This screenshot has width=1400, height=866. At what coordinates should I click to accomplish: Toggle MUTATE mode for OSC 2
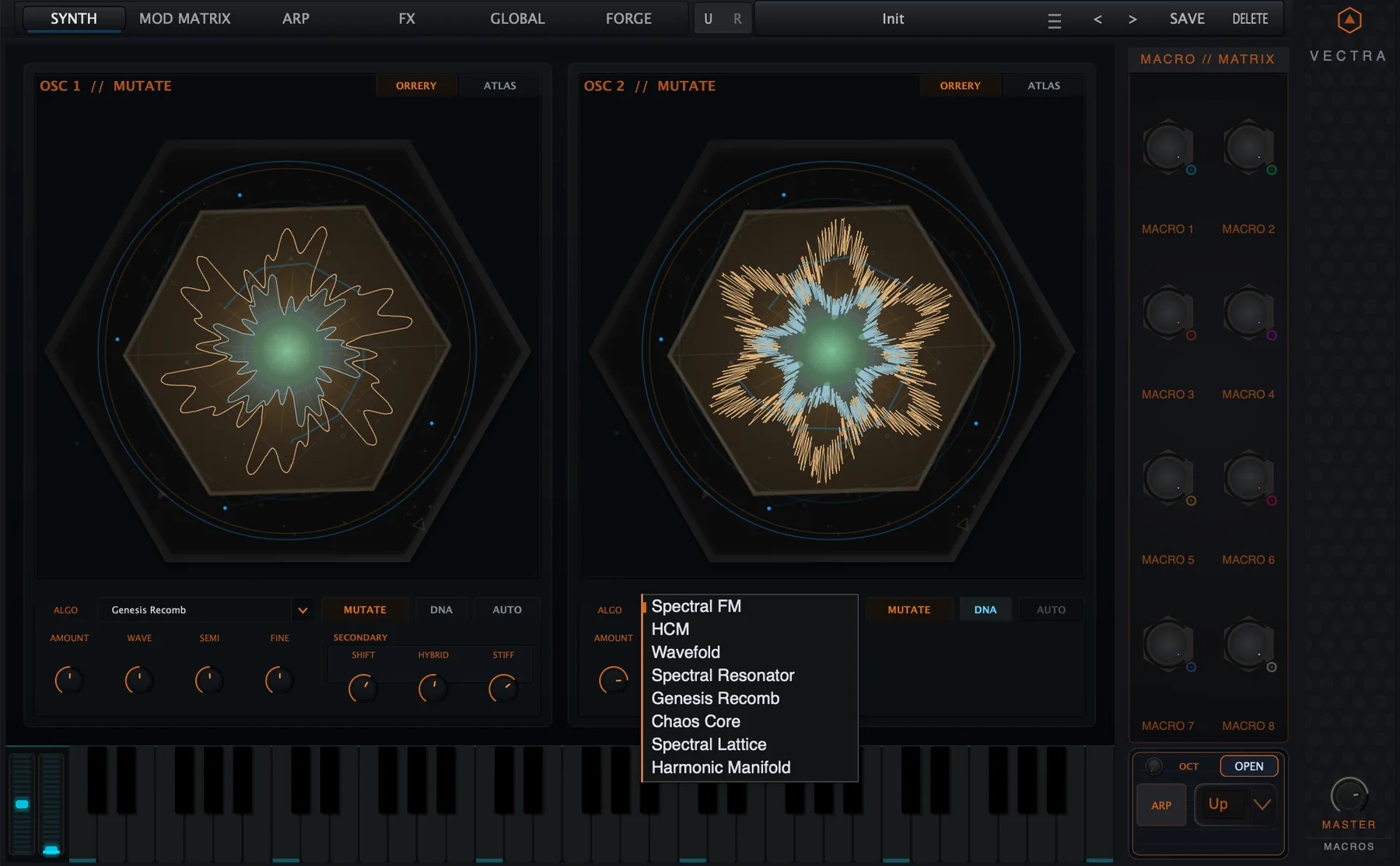pyautogui.click(x=908, y=610)
